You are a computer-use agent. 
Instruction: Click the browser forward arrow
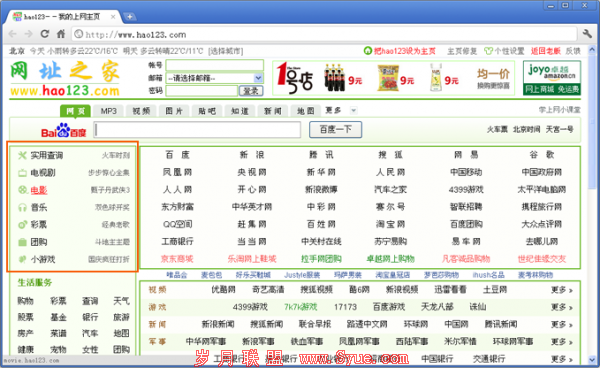click(28, 34)
